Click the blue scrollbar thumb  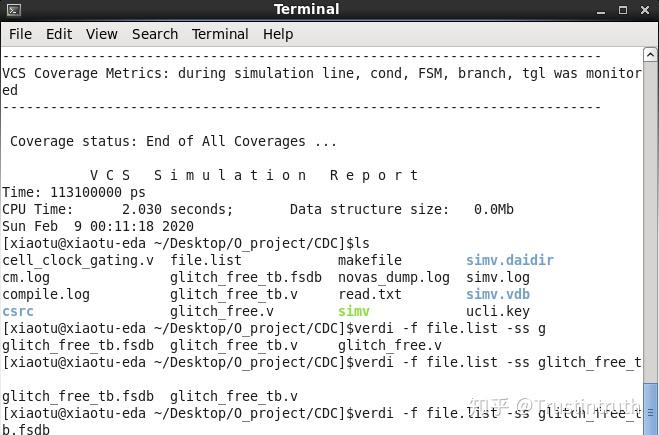pos(651,397)
